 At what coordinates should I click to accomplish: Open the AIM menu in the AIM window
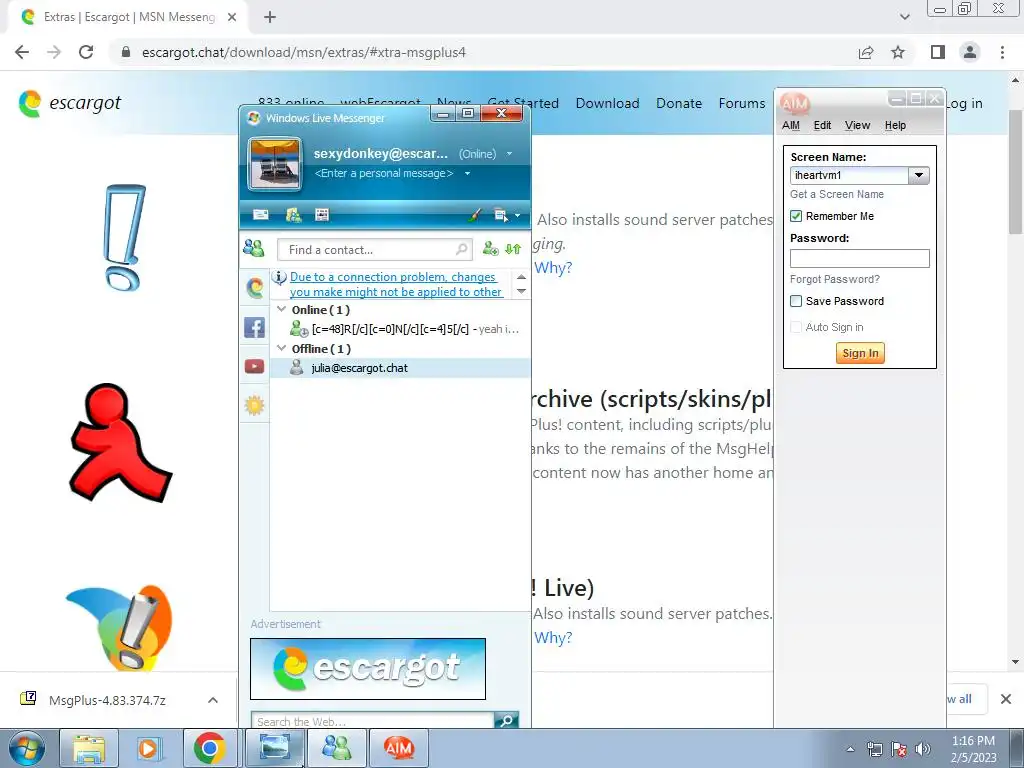point(791,125)
